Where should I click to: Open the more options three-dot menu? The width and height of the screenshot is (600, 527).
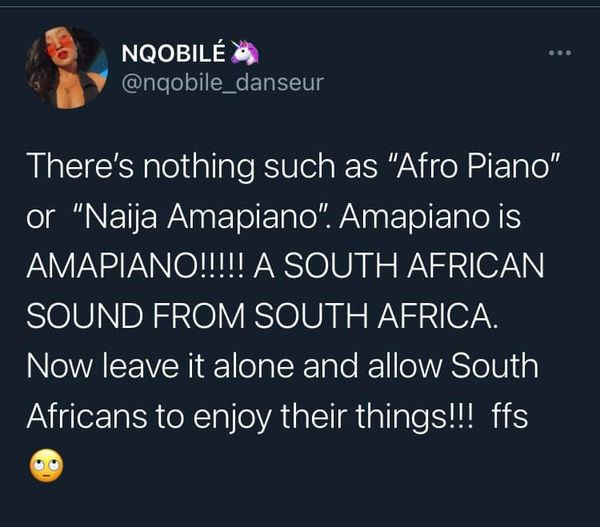coord(562,53)
